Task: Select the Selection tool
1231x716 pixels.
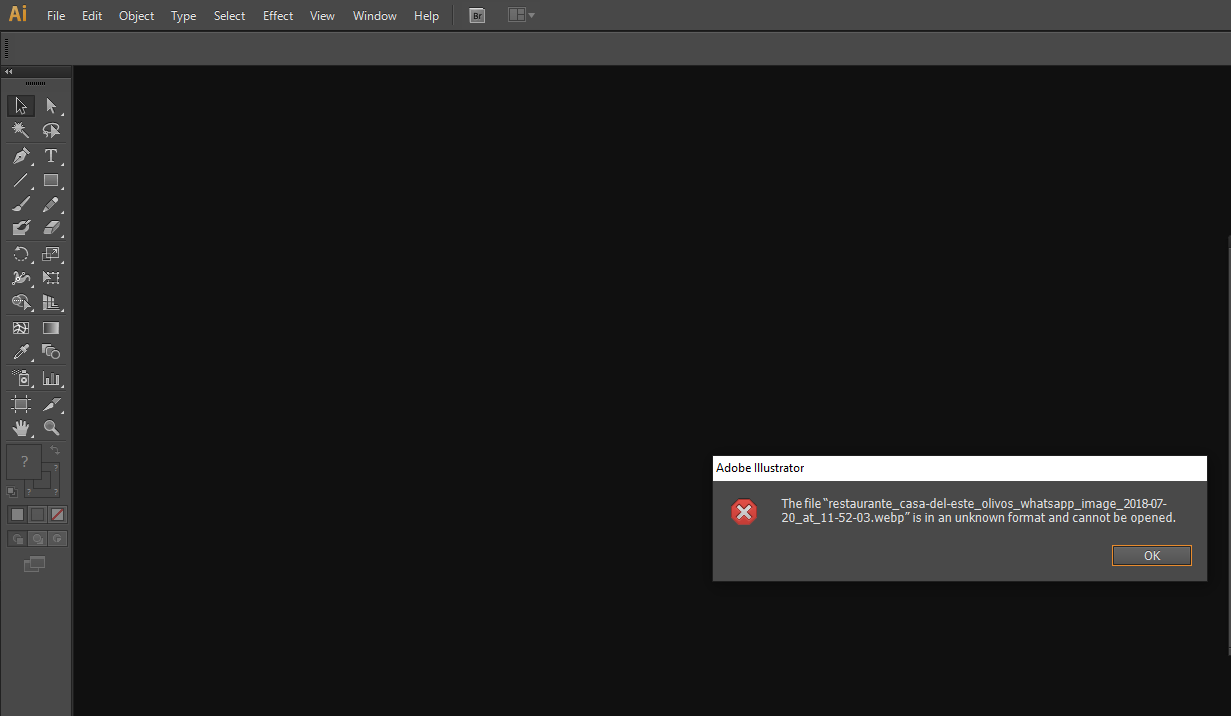Action: pyautogui.click(x=21, y=105)
